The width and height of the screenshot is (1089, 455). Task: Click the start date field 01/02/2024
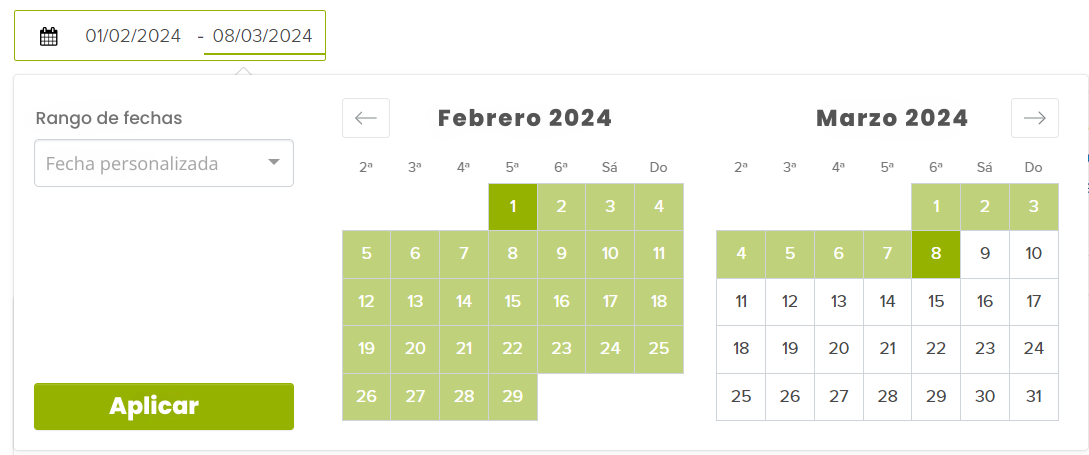(133, 36)
